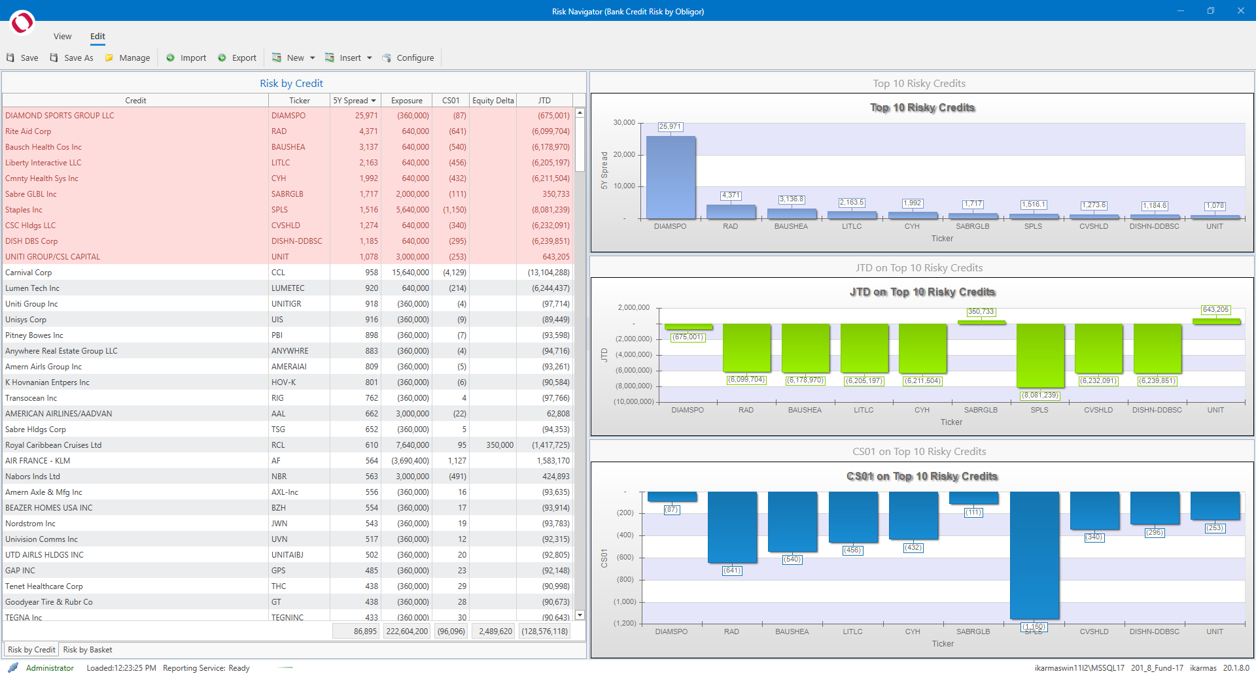Select the Risk by Basket bottom tab
Screen dimensions: 1256x674
[88, 650]
